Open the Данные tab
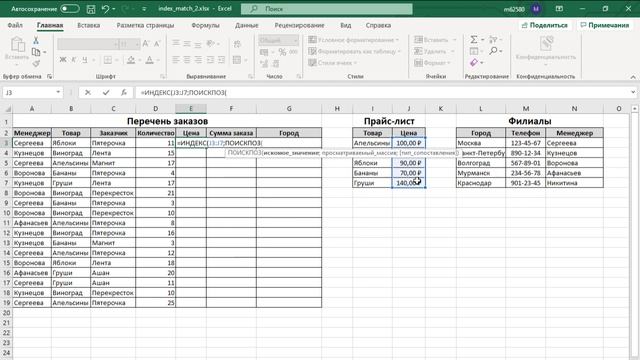Viewport: 640px width, 360px height. tap(247, 25)
